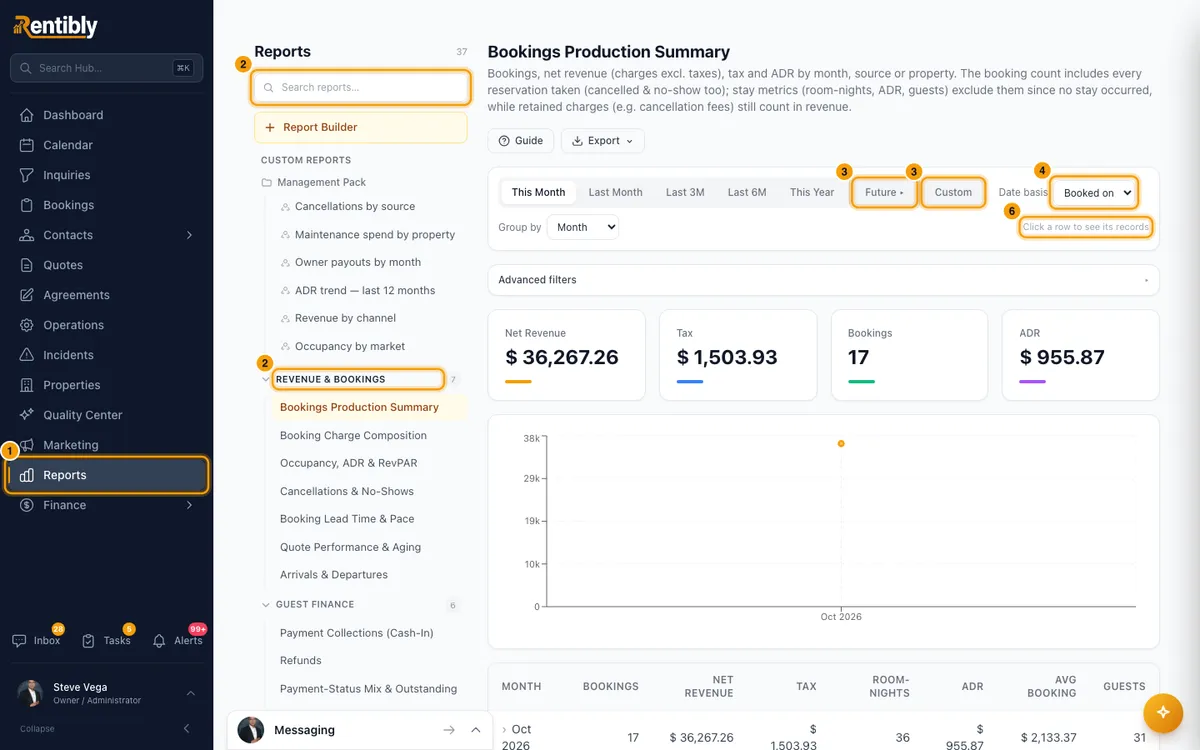Viewport: 1200px width, 750px height.
Task: Open Quote Performance & Aging report
Action: coord(350,547)
